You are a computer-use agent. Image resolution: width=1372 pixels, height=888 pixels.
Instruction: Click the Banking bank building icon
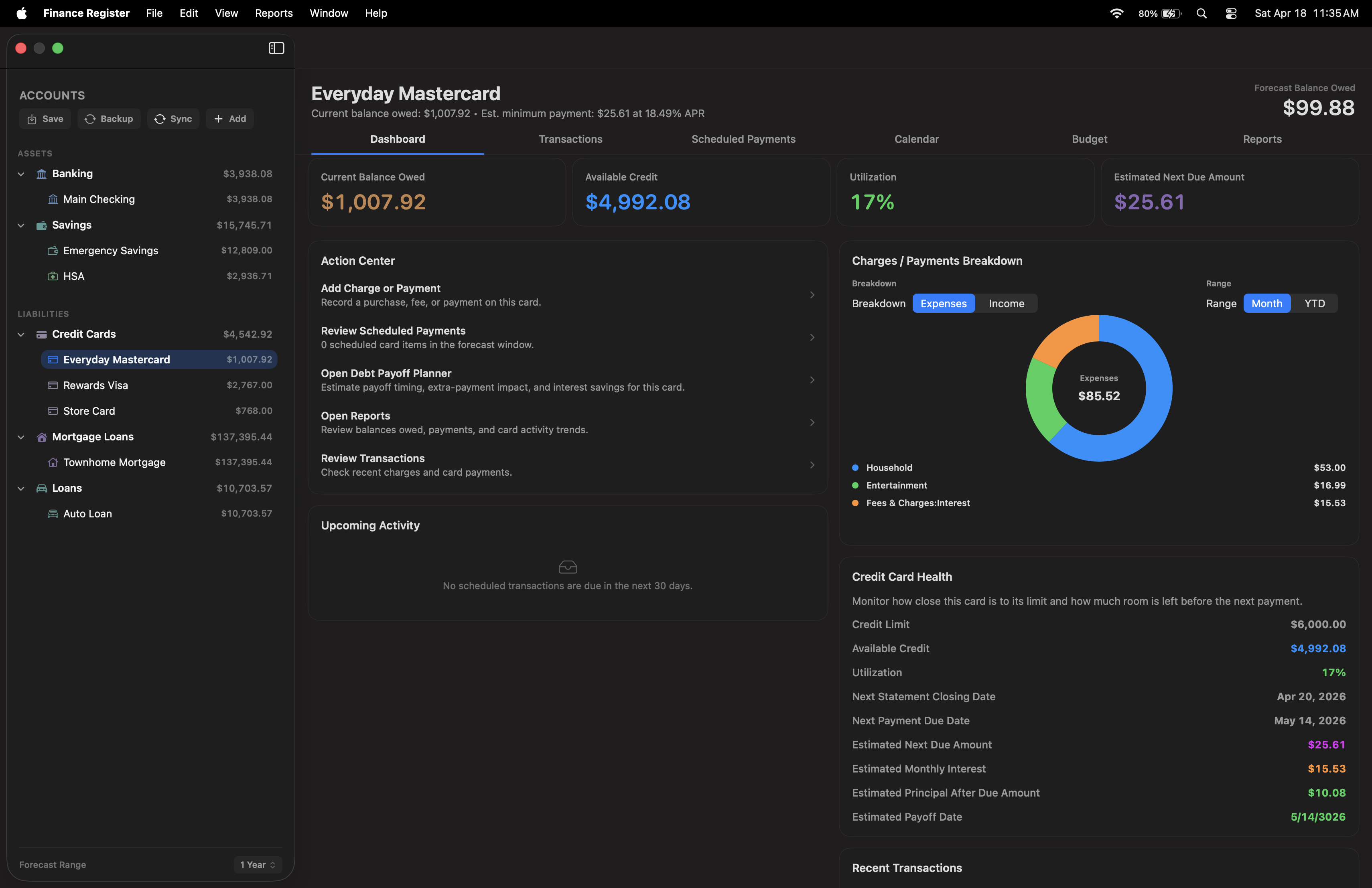(x=41, y=174)
